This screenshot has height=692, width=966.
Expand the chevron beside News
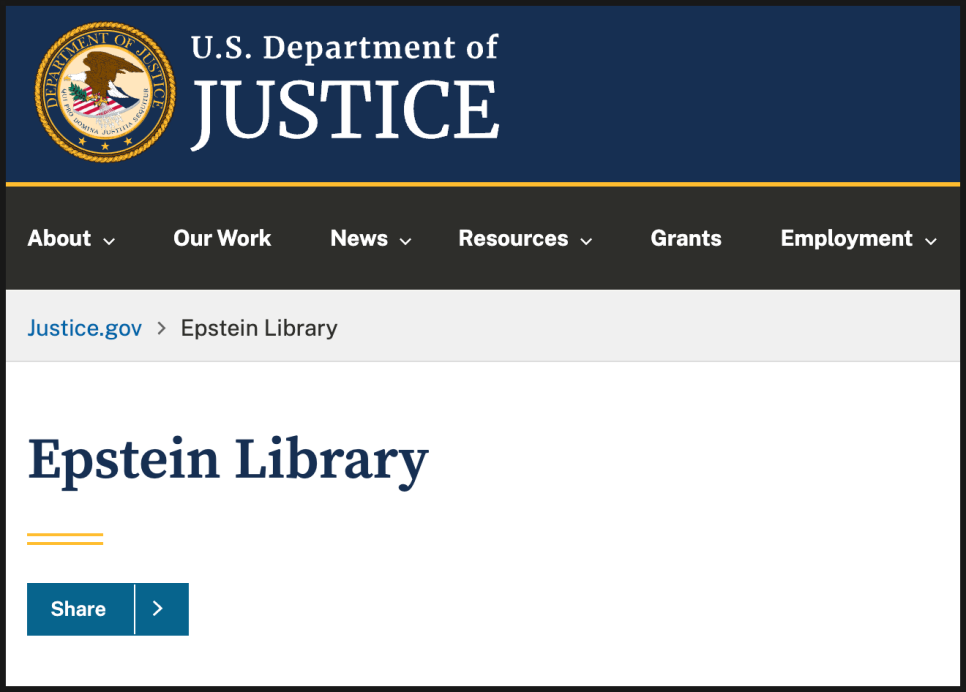click(406, 241)
